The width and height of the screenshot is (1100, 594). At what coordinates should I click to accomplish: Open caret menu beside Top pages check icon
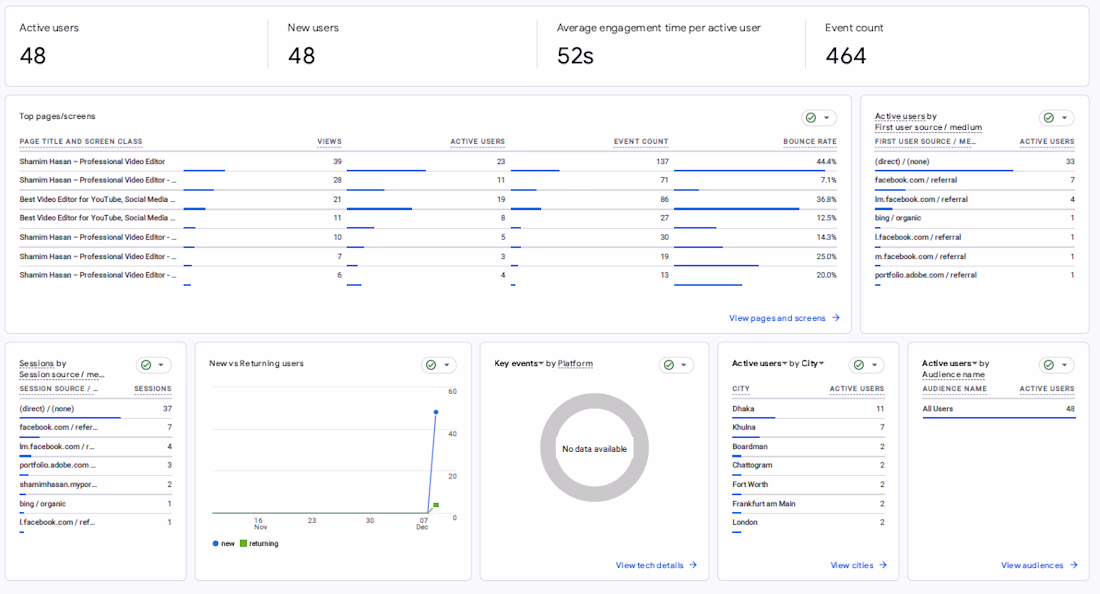pyautogui.click(x=826, y=118)
